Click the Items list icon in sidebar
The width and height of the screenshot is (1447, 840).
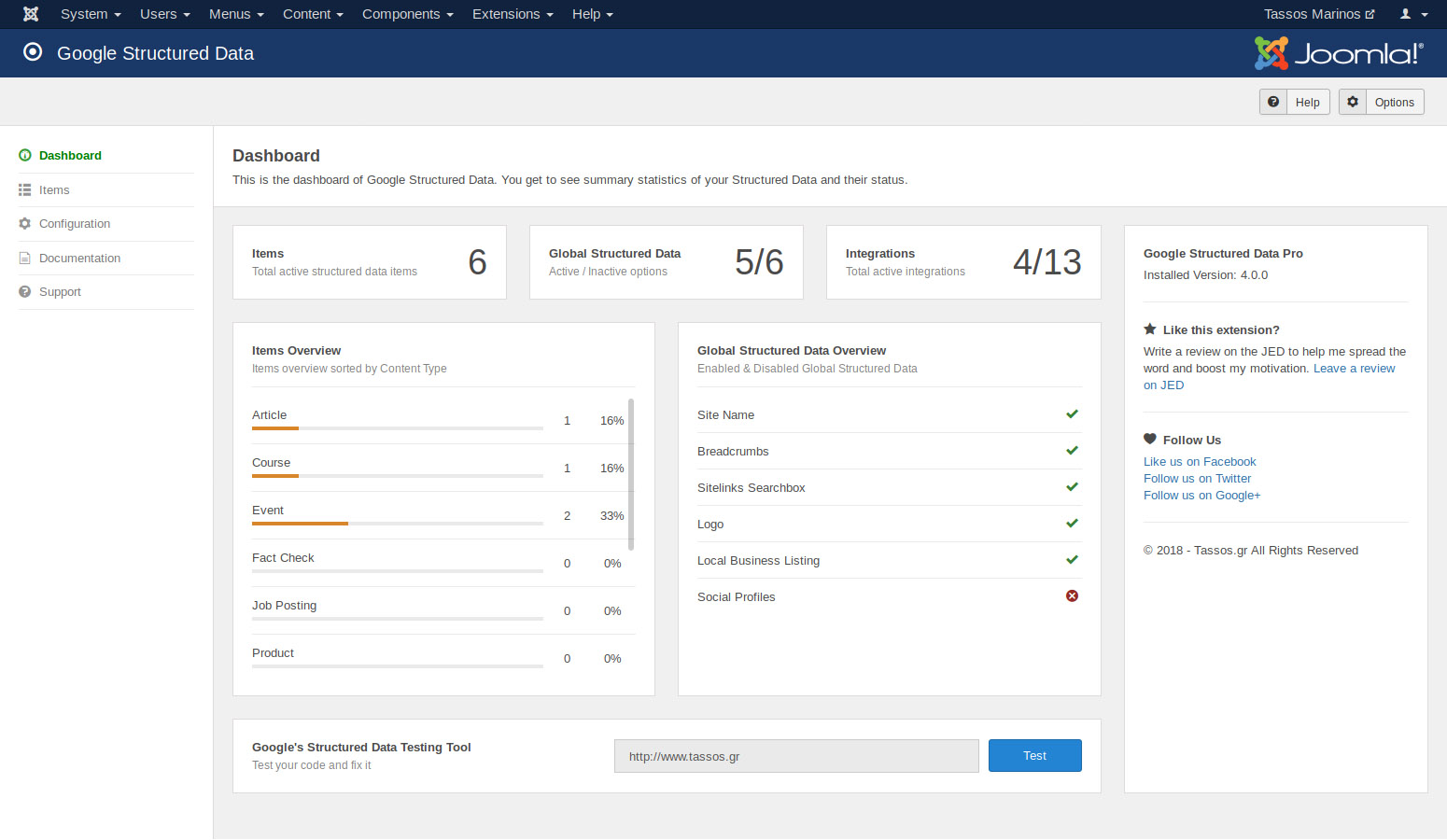25,190
